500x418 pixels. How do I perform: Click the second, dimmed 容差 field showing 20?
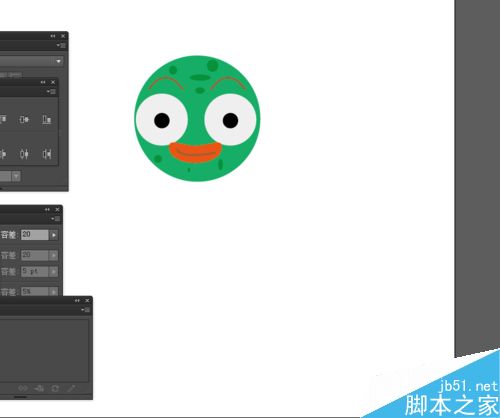pyautogui.click(x=35, y=255)
